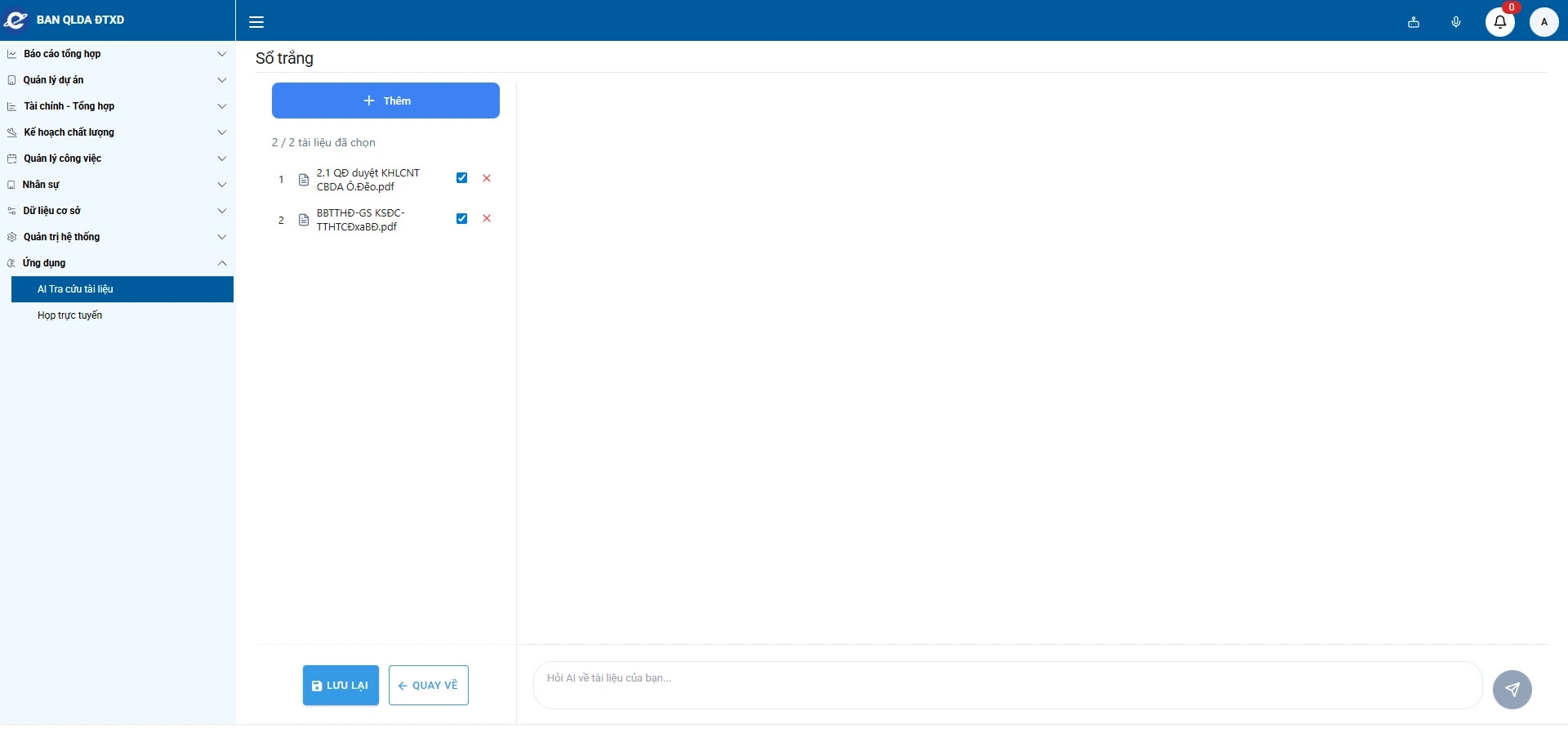Click the BAN QLDA ĐTXD logo
The width and height of the screenshot is (1568, 751).
(x=65, y=20)
